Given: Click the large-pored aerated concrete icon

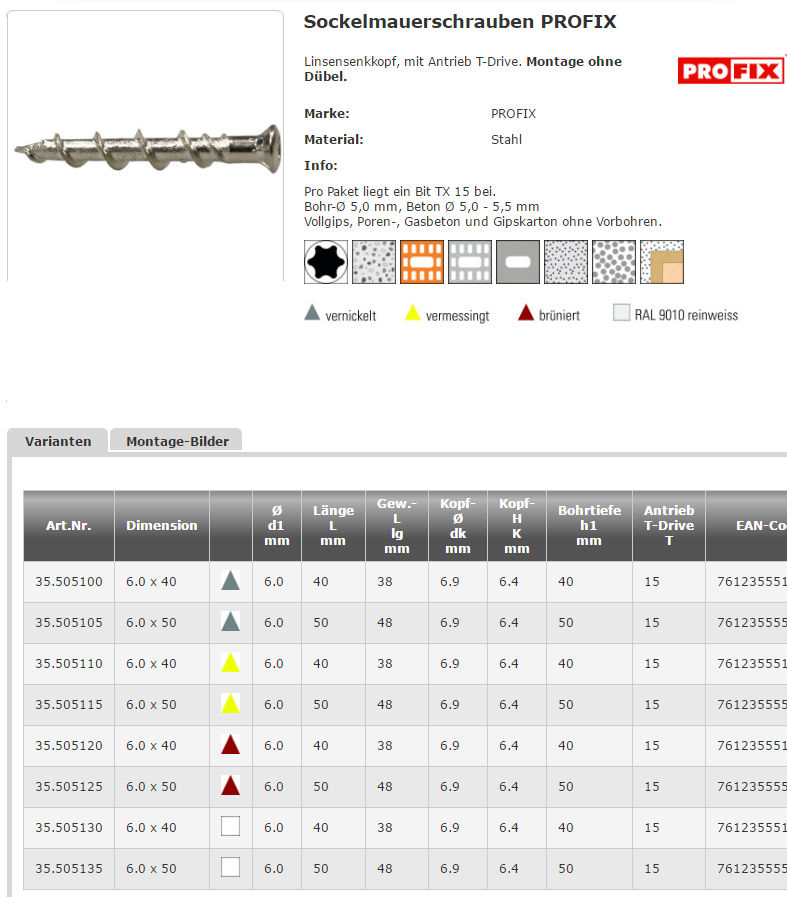Looking at the screenshot, I should tap(614, 262).
